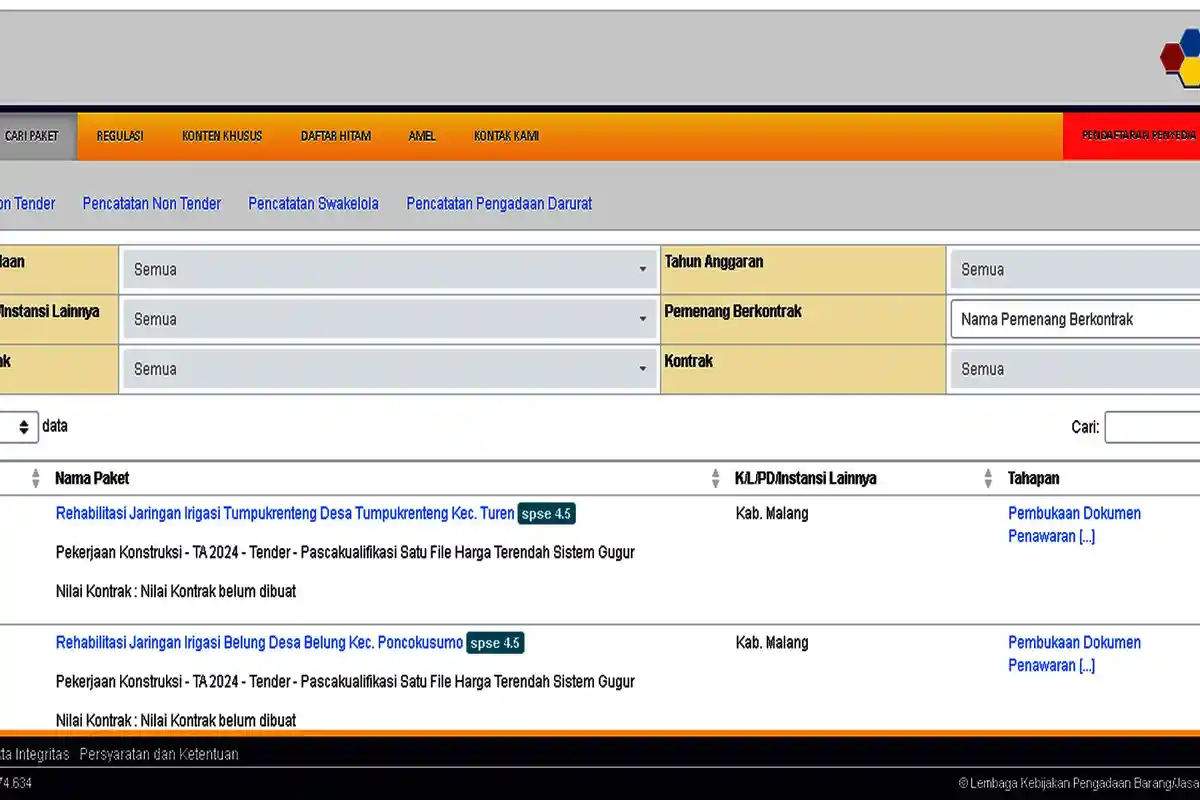Click the Nama Pemenang Berkontrak input field
Viewport: 1200px width, 800px height.
(1075, 320)
